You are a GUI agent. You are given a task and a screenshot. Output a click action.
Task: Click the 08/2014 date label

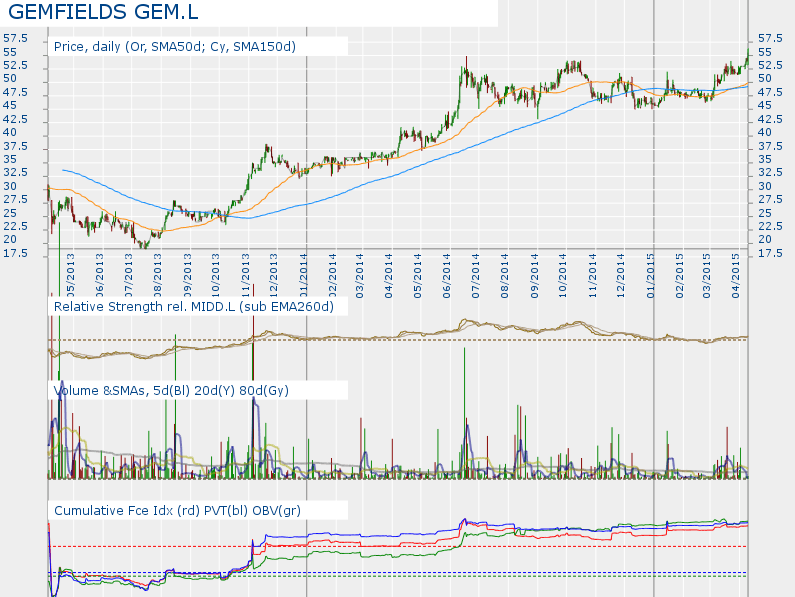(504, 275)
